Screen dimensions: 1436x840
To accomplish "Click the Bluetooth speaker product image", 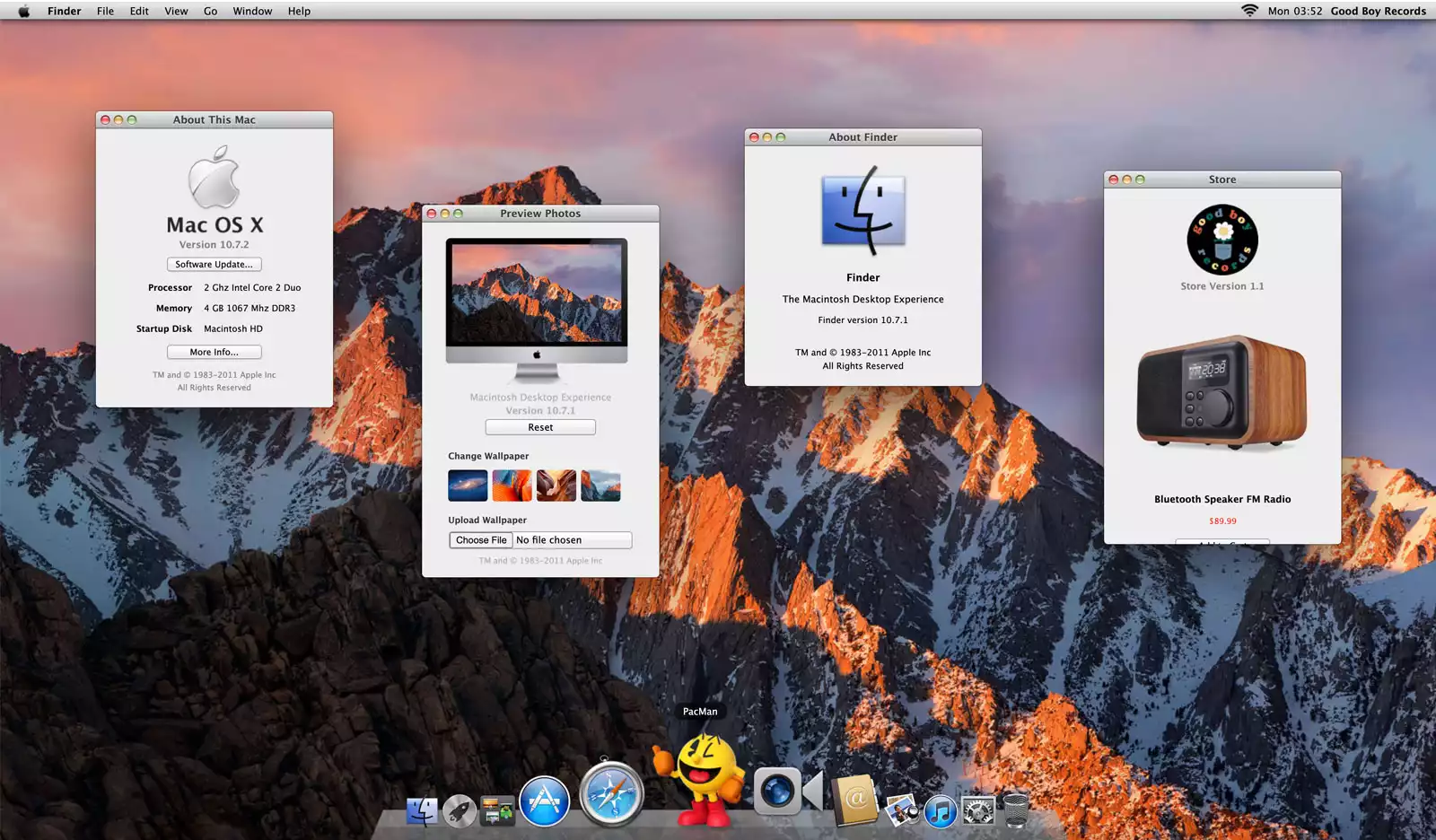I will [1222, 392].
